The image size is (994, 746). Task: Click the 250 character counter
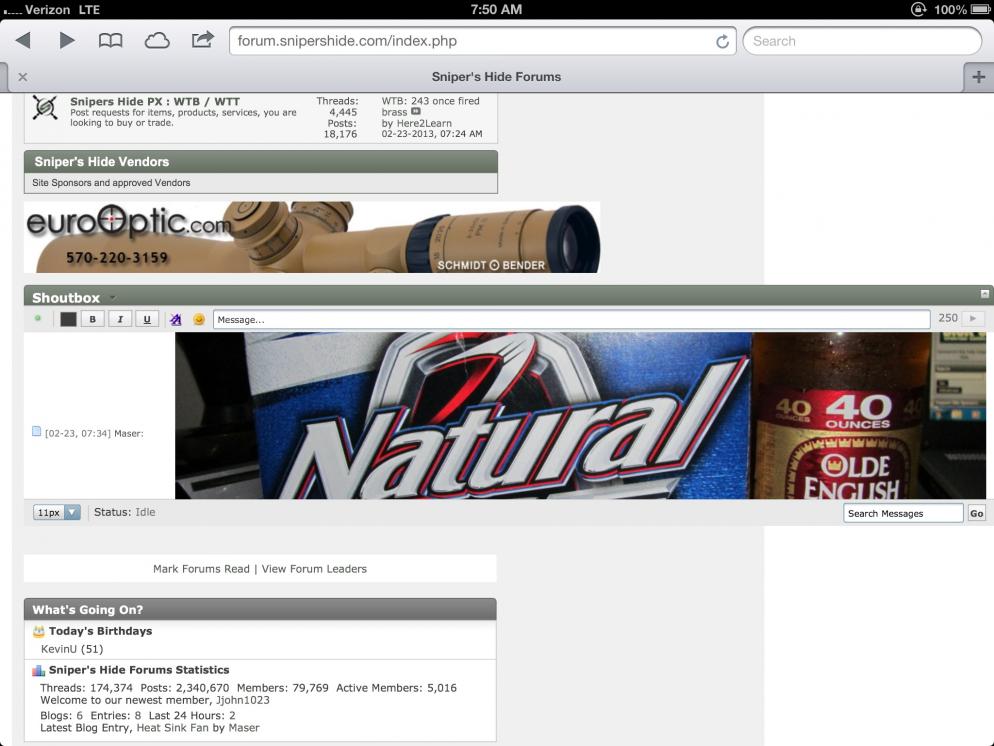point(948,318)
